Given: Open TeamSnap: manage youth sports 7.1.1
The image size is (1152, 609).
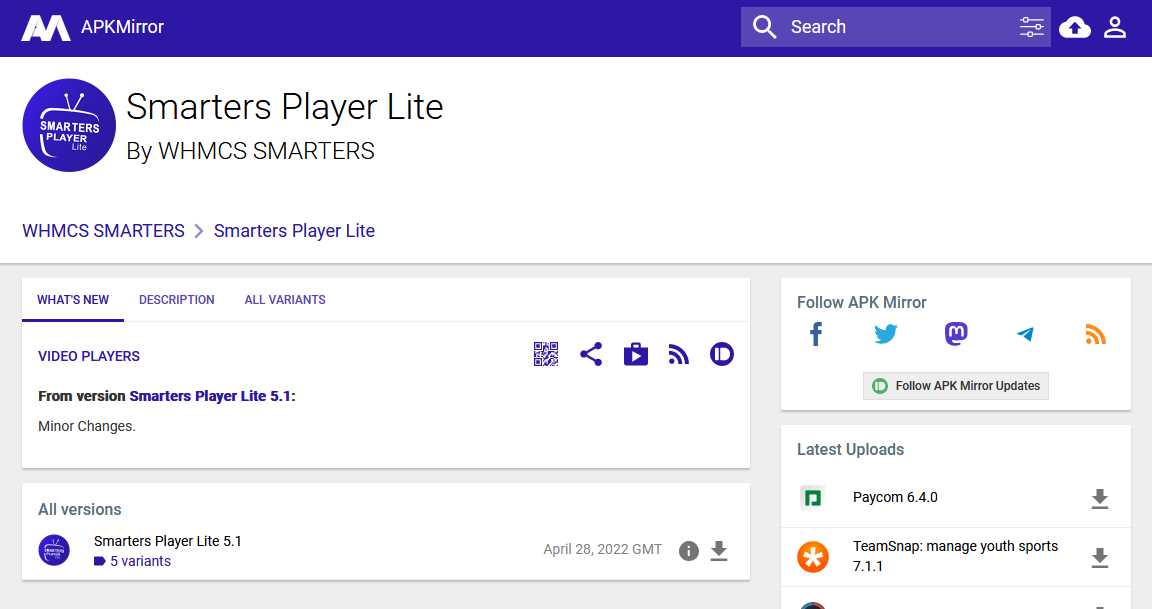Looking at the screenshot, I should pos(955,556).
